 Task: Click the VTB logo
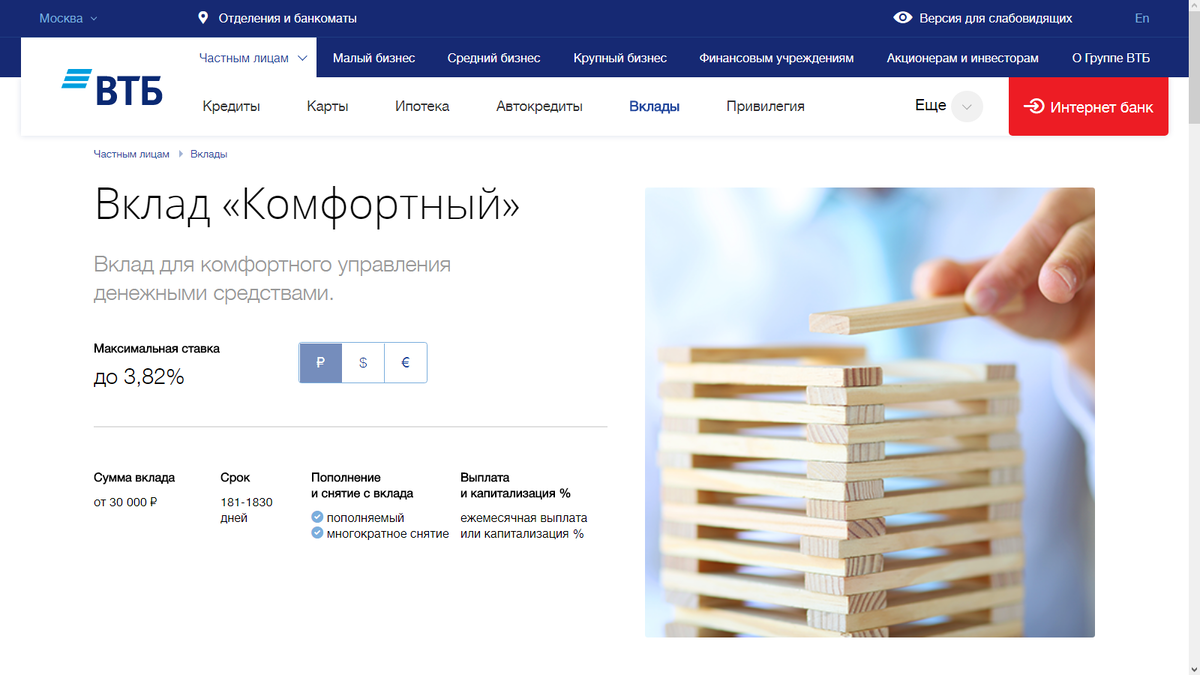(x=112, y=87)
